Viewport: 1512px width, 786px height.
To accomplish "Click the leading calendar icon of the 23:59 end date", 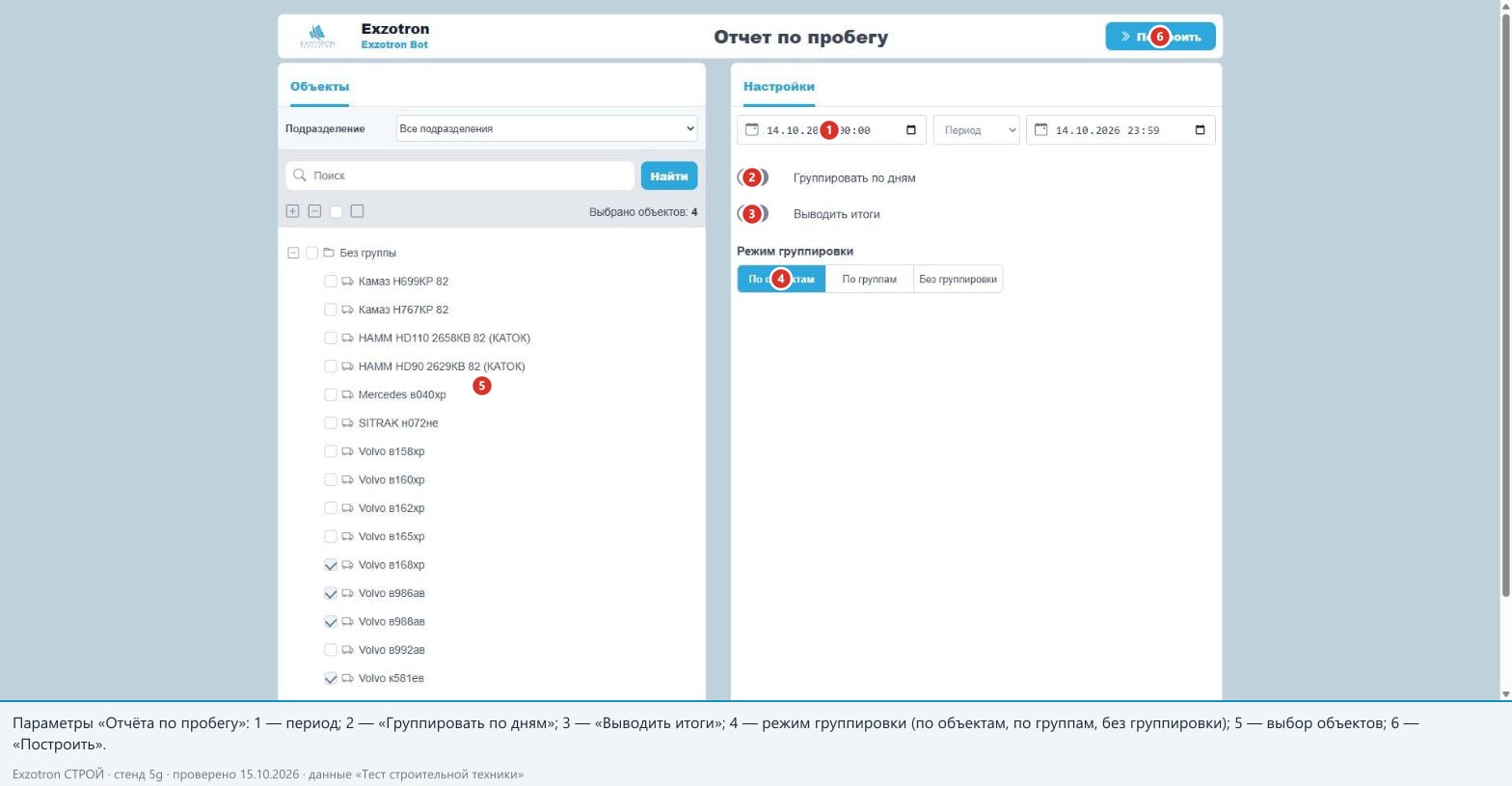I will pyautogui.click(x=1040, y=129).
